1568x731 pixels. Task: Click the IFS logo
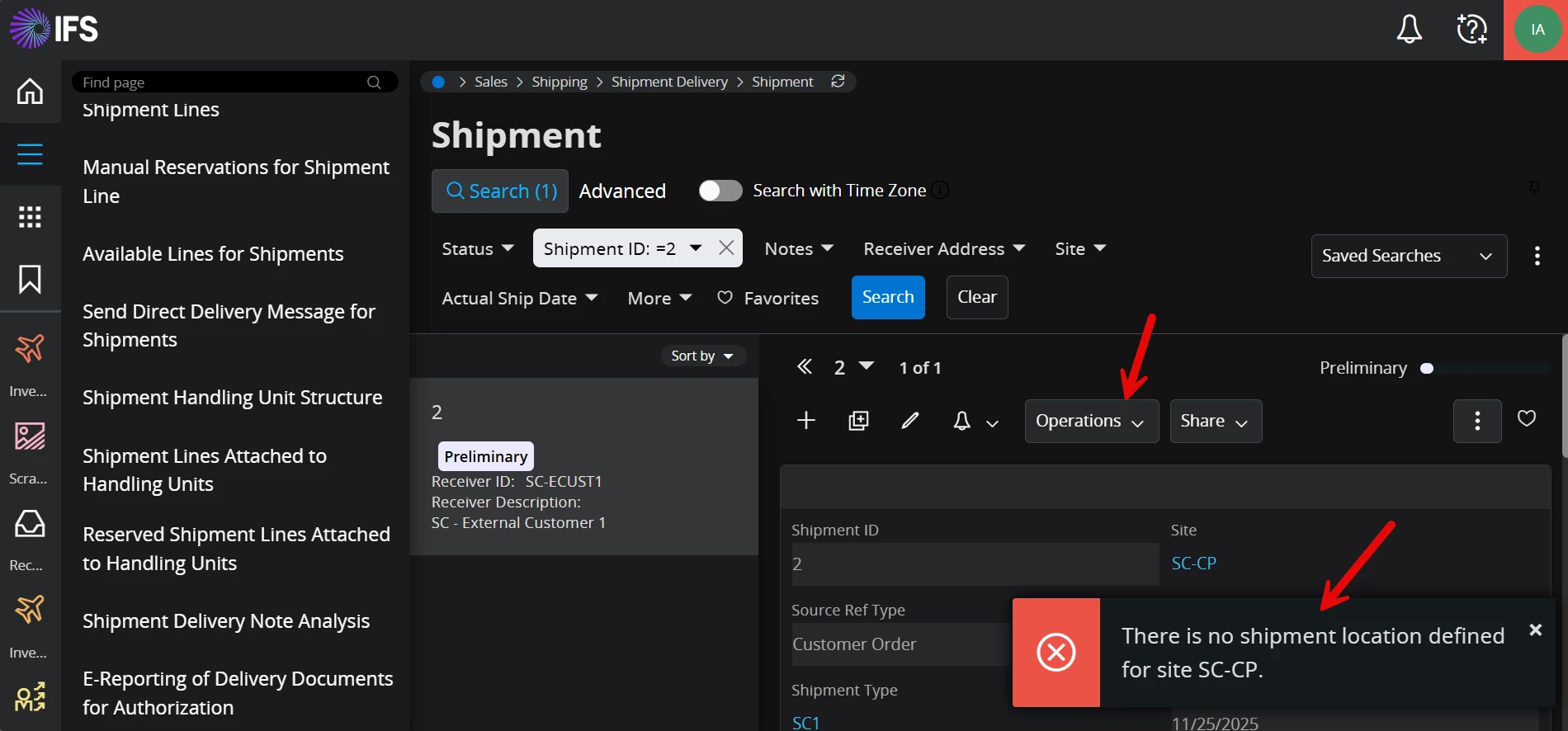pyautogui.click(x=54, y=29)
